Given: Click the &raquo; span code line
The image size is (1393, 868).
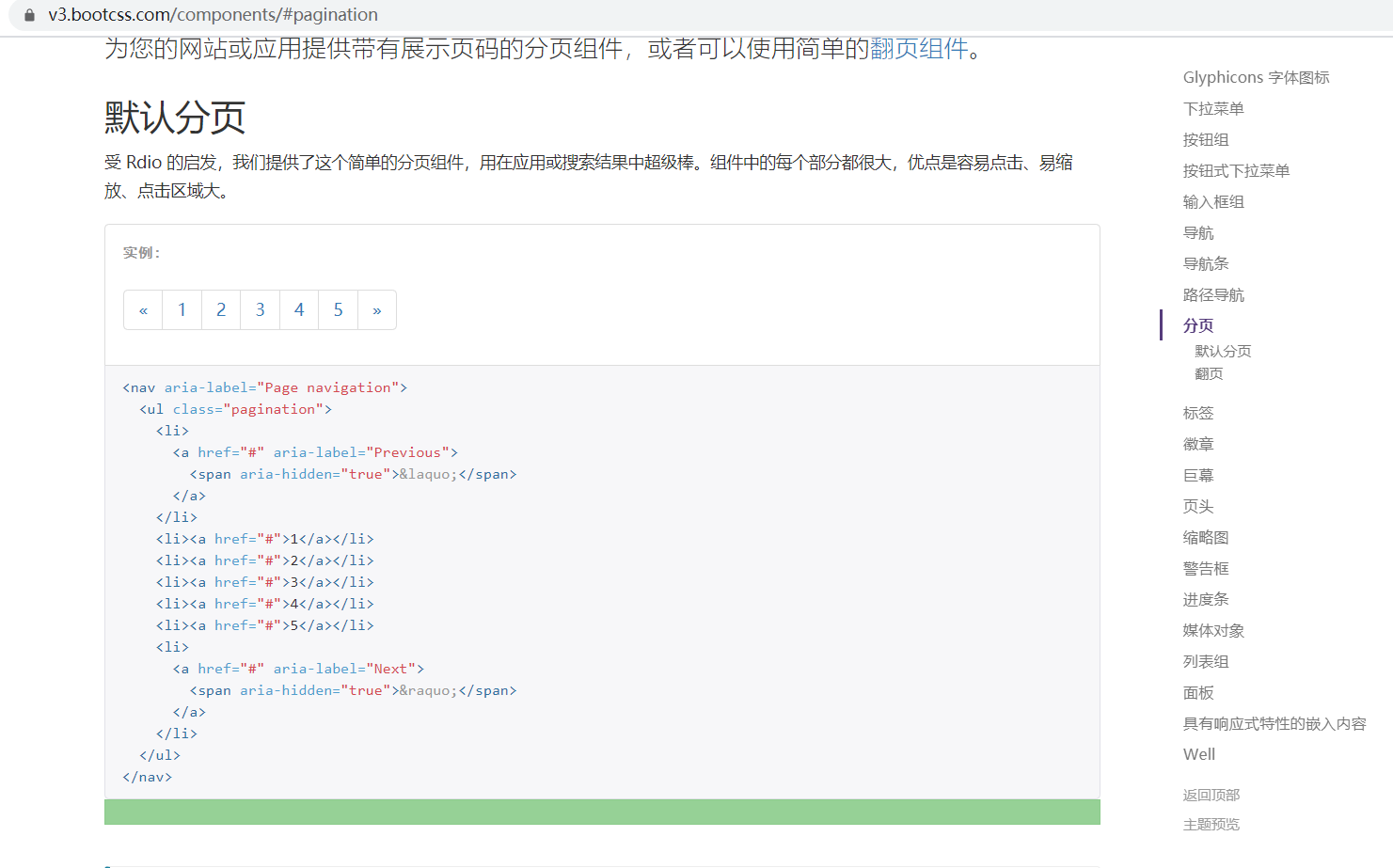Looking at the screenshot, I should pos(353,690).
